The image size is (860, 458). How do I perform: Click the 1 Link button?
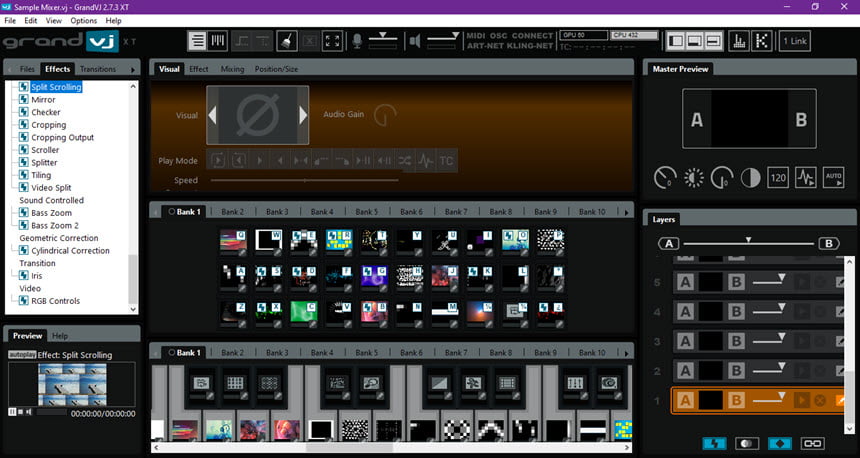pyautogui.click(x=795, y=41)
